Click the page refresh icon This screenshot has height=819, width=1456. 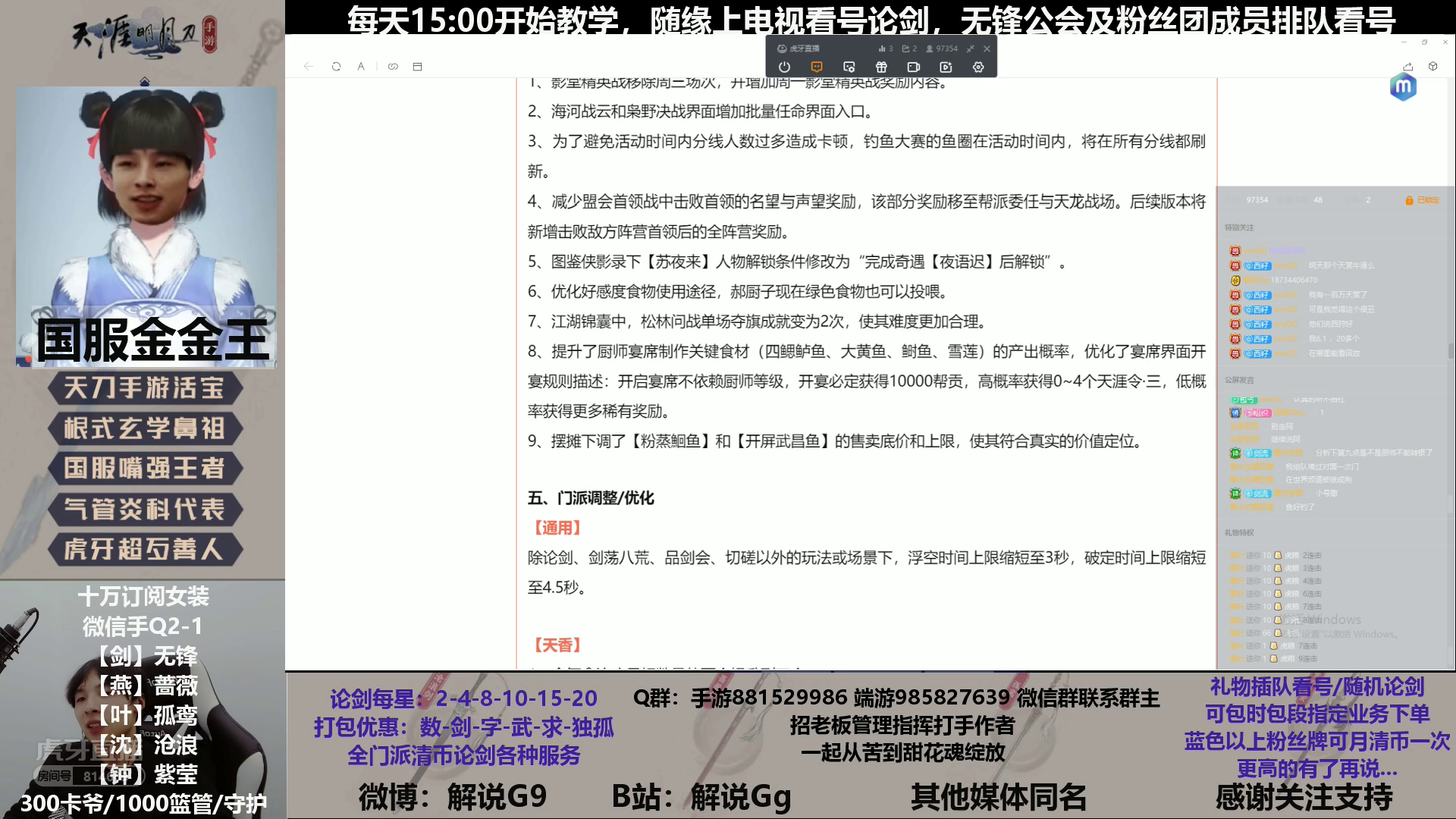pos(336,67)
